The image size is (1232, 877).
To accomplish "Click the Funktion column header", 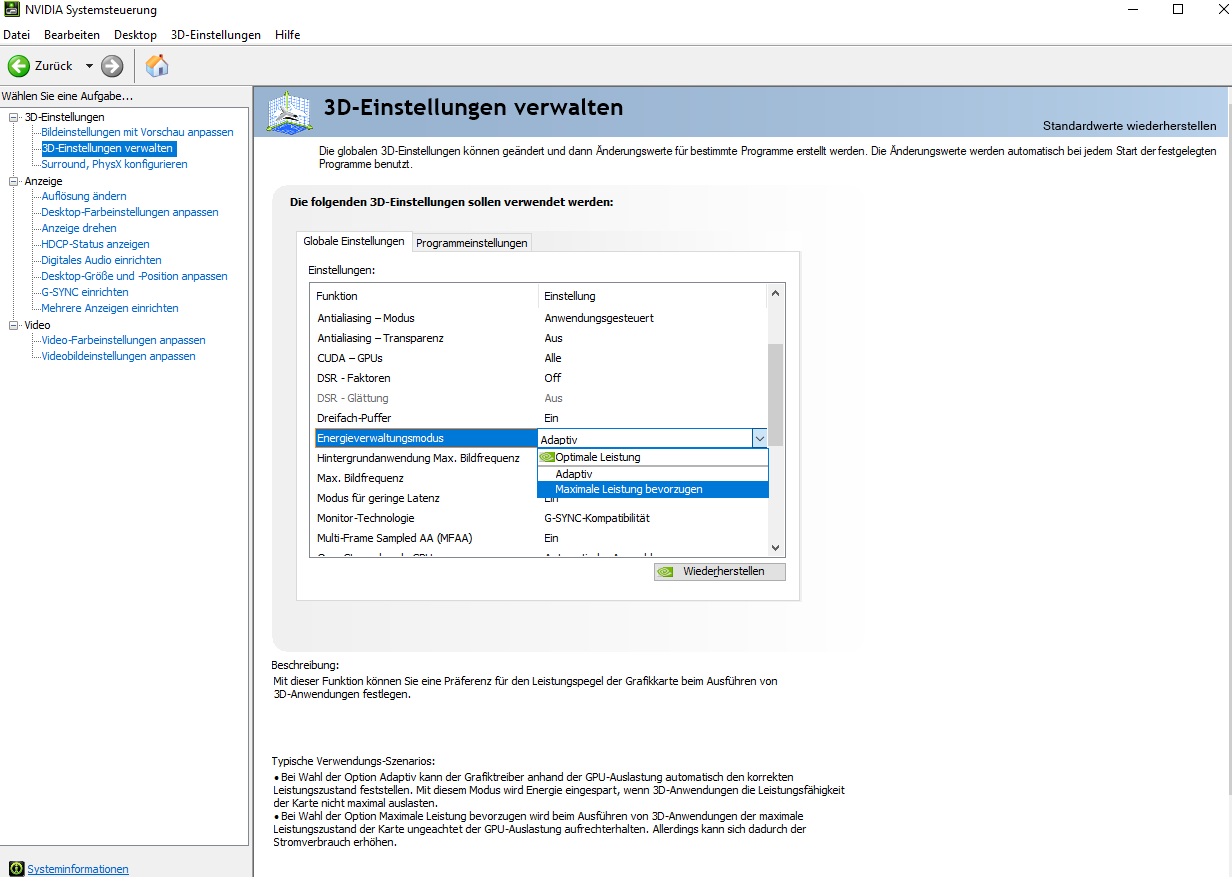I will (x=424, y=296).
